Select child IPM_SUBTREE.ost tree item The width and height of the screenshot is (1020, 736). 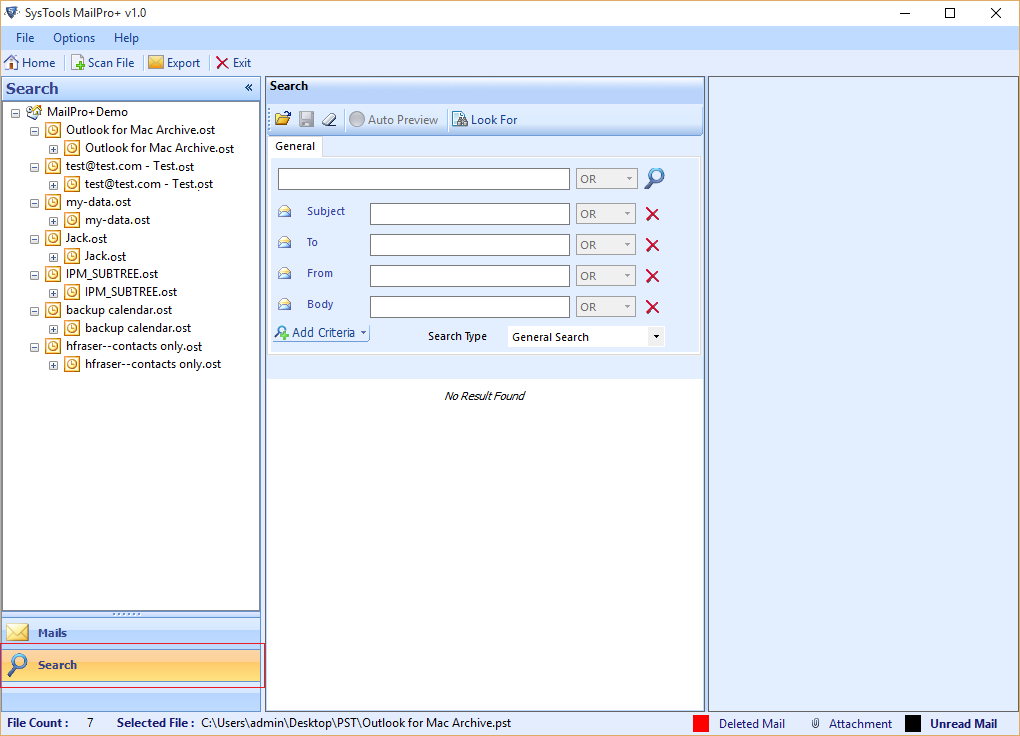[x=131, y=292]
